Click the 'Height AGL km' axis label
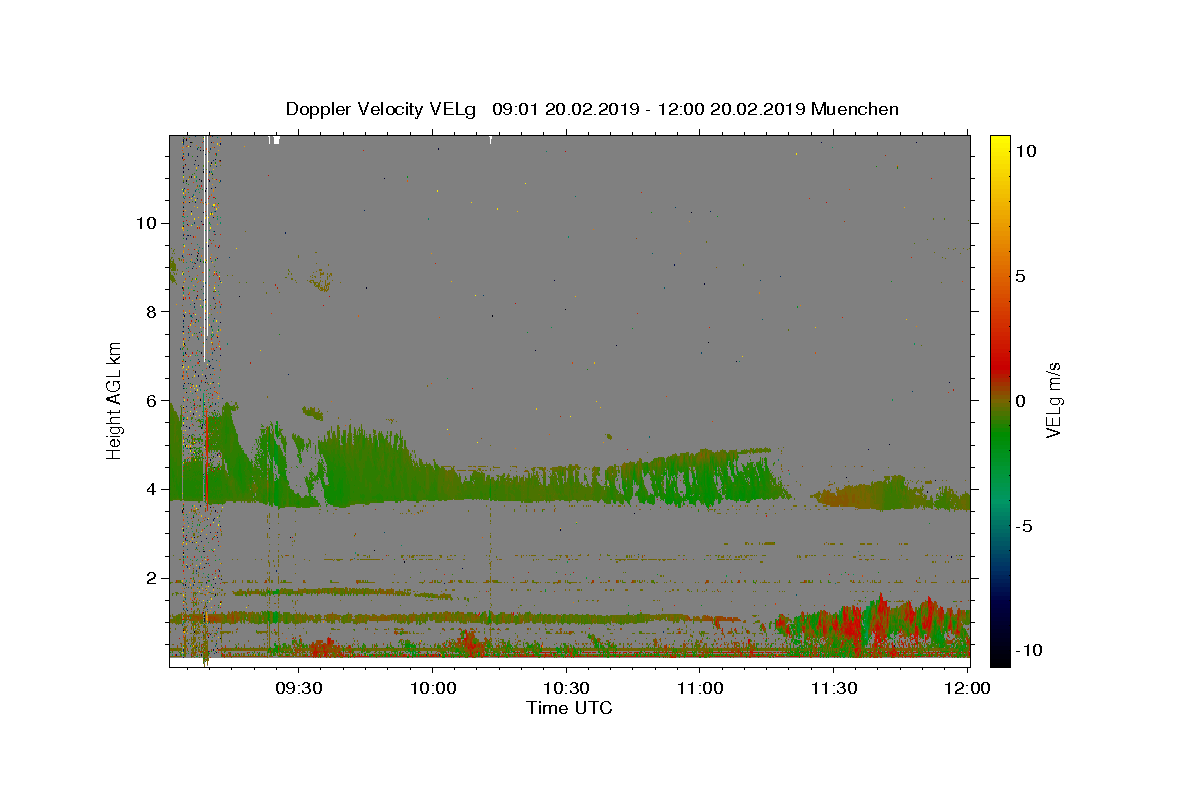This screenshot has width=1200, height=800. (115, 400)
